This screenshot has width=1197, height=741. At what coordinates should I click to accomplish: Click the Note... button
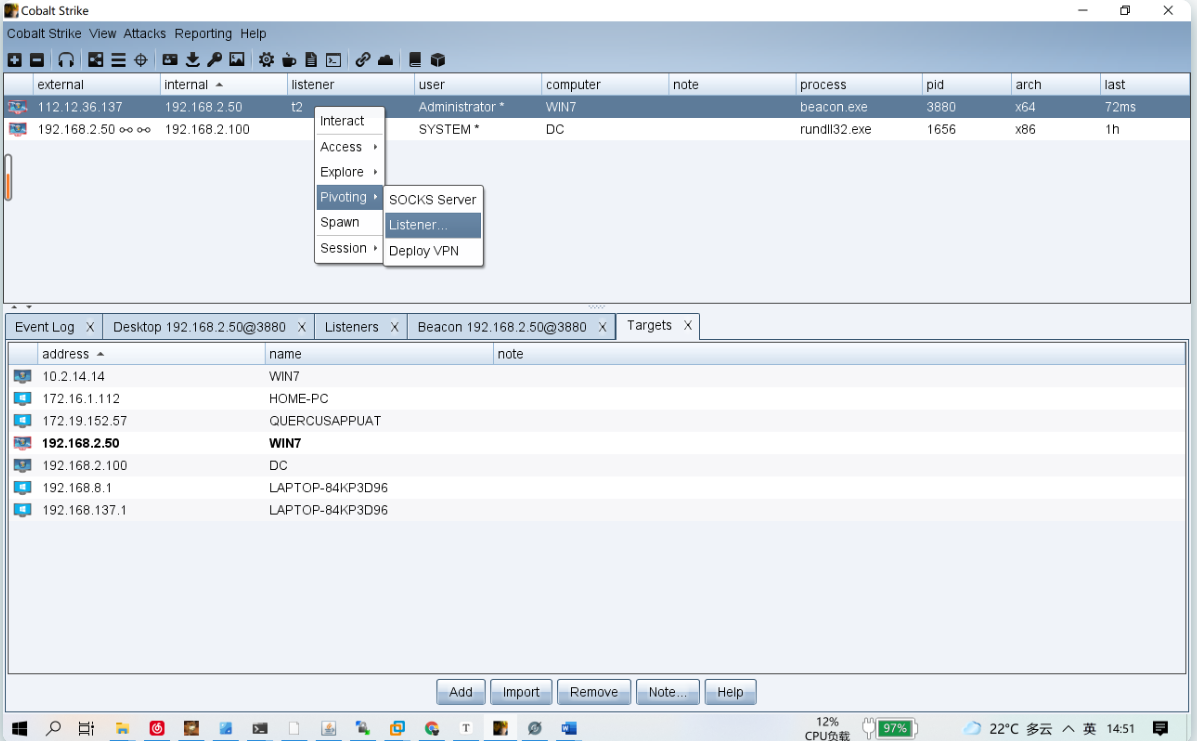point(667,692)
